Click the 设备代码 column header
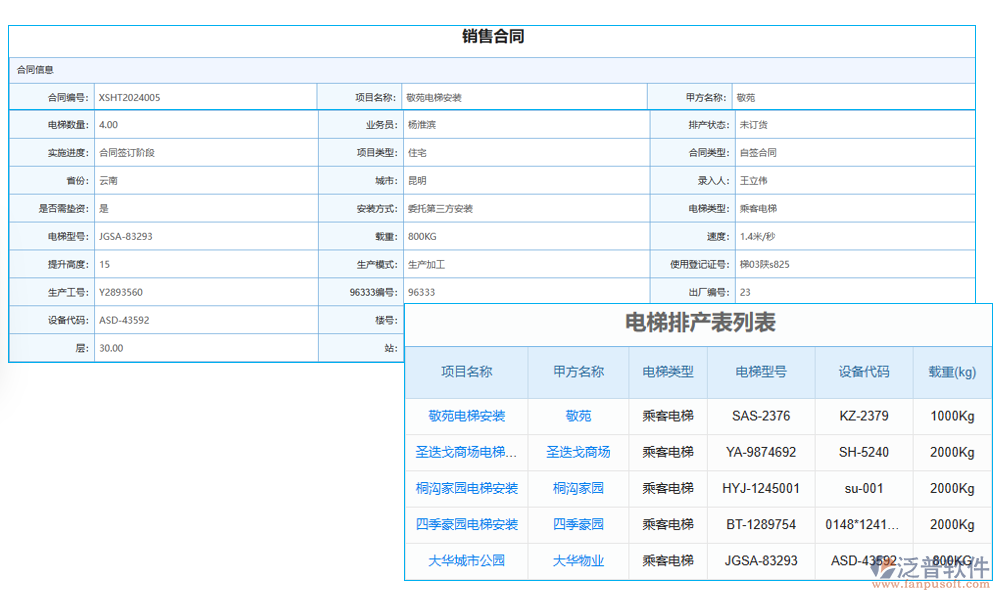This screenshot has width=1000, height=600. [x=864, y=372]
